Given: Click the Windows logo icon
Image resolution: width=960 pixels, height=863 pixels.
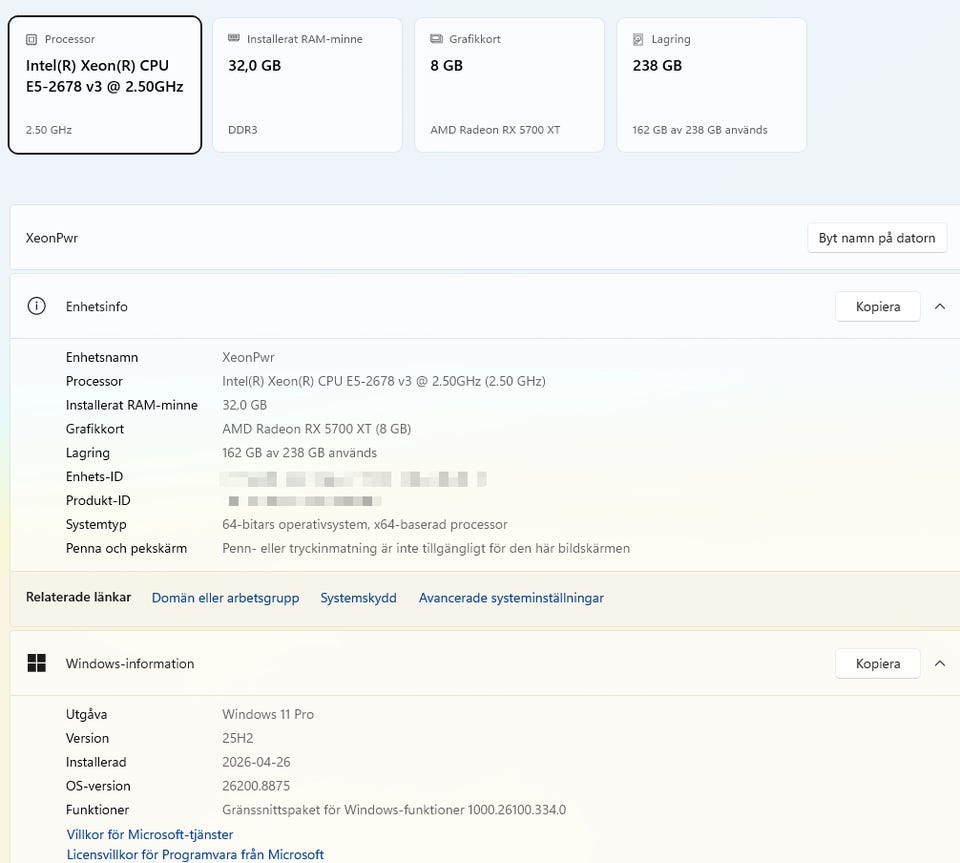Looking at the screenshot, I should pos(37,663).
